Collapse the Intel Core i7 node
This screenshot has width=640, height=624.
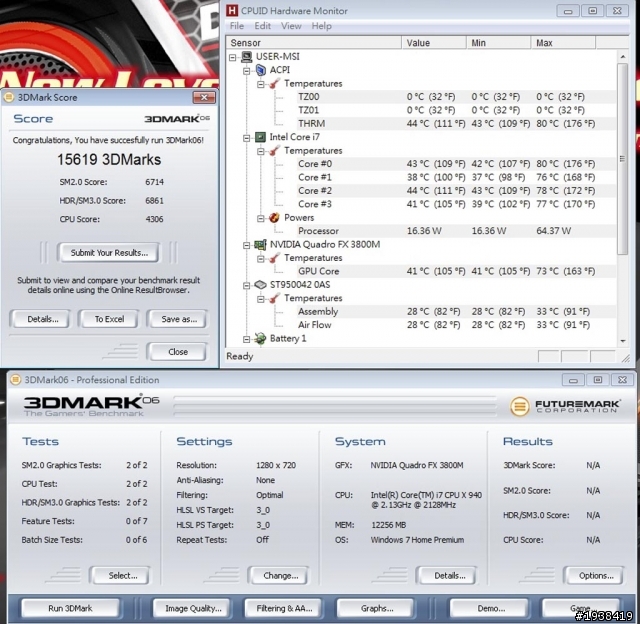pos(247,138)
